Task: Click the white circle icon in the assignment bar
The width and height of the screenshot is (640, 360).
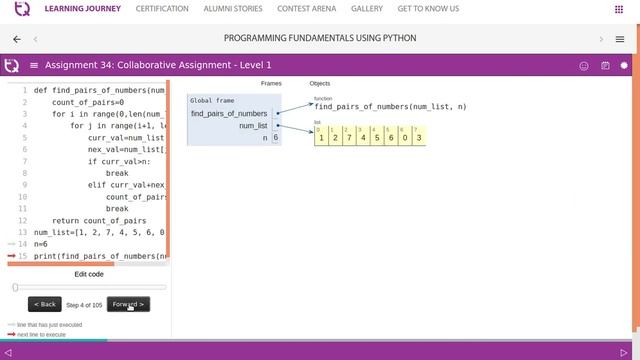Action: tap(624, 65)
